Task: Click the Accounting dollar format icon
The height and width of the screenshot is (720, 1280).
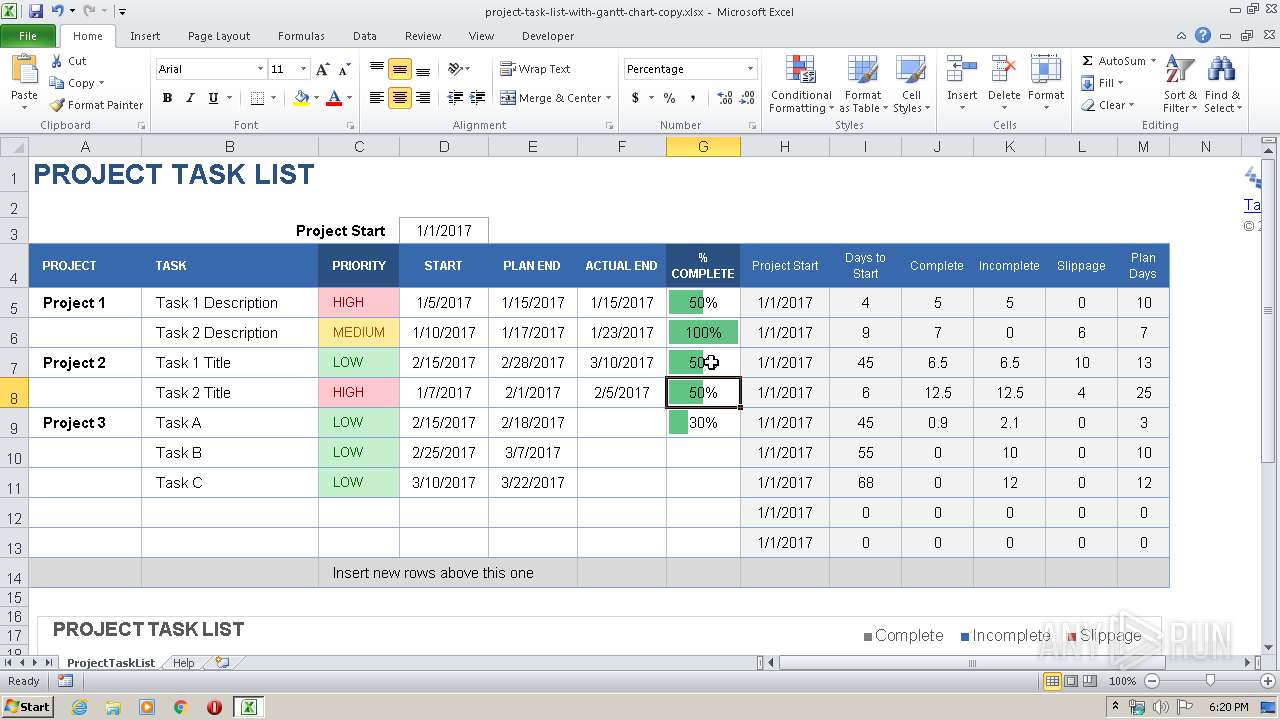Action: [x=635, y=98]
